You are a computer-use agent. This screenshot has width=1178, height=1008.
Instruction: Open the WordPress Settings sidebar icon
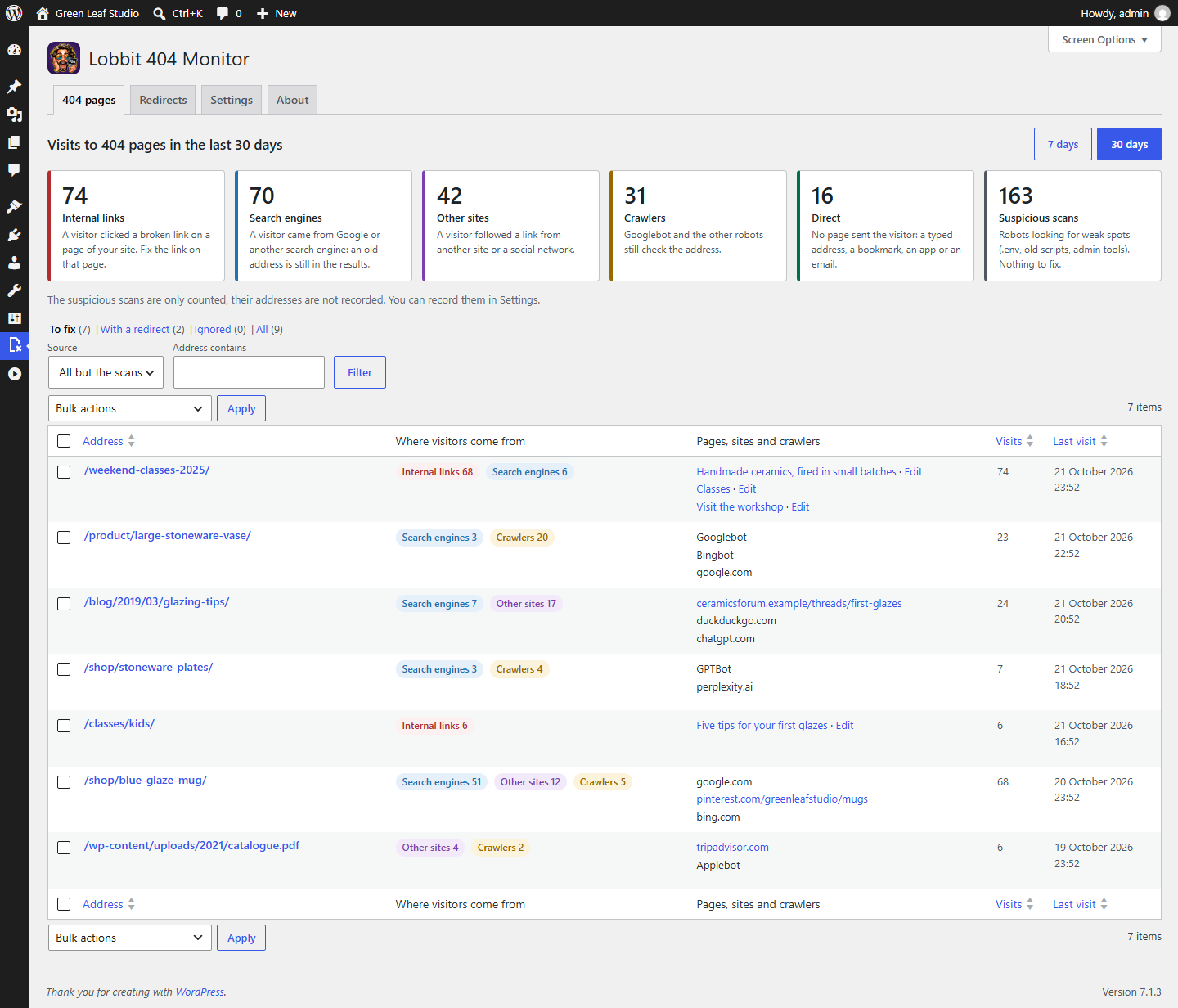pyautogui.click(x=14, y=318)
